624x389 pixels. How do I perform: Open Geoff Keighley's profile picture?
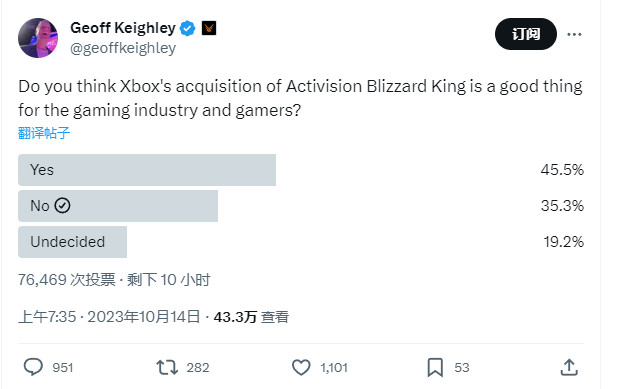38,38
